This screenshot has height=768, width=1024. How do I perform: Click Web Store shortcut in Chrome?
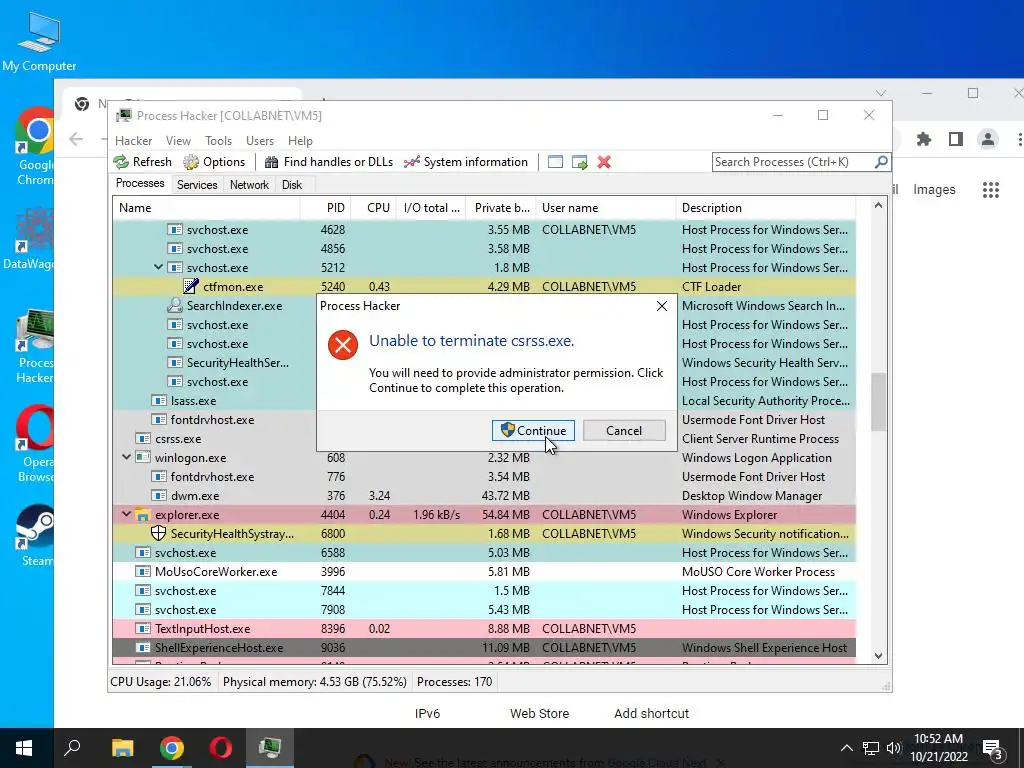[539, 713]
